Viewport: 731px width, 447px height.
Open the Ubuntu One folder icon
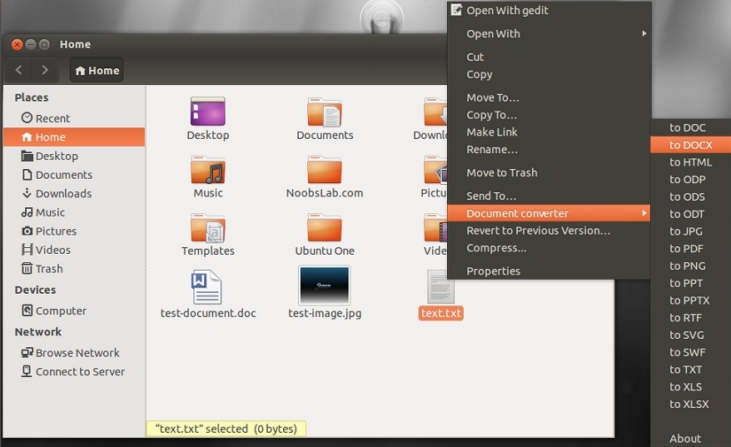click(x=324, y=228)
